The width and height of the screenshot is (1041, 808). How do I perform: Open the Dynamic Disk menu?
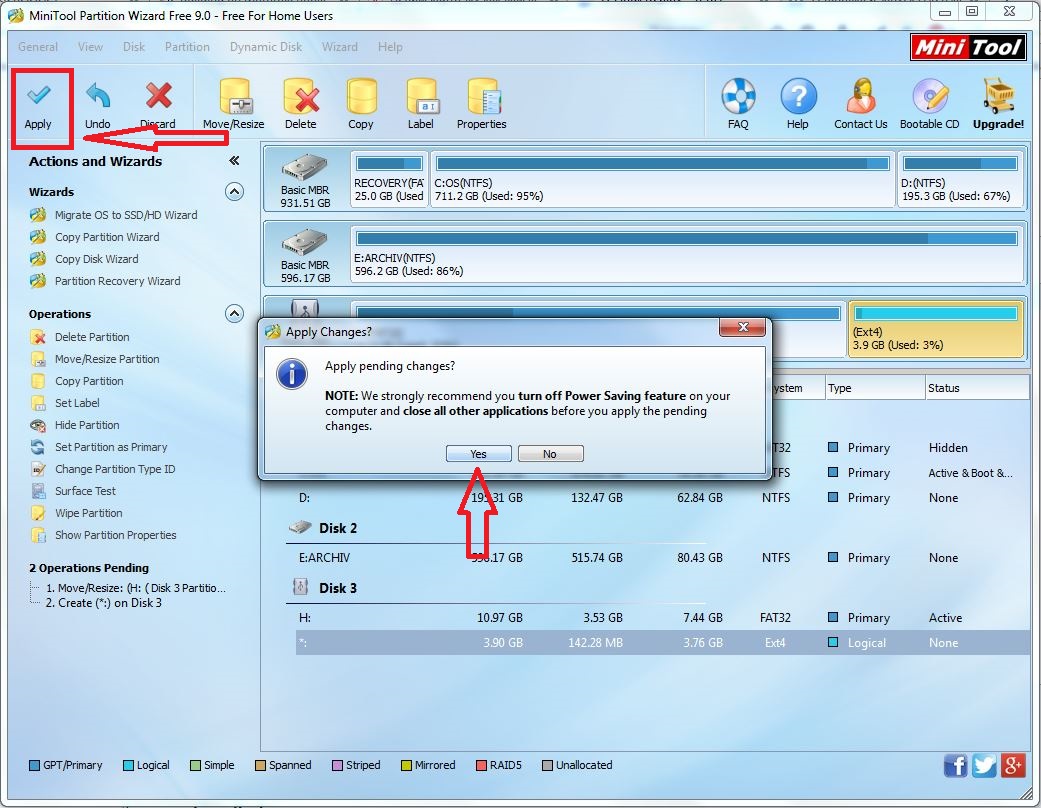pyautogui.click(x=266, y=47)
